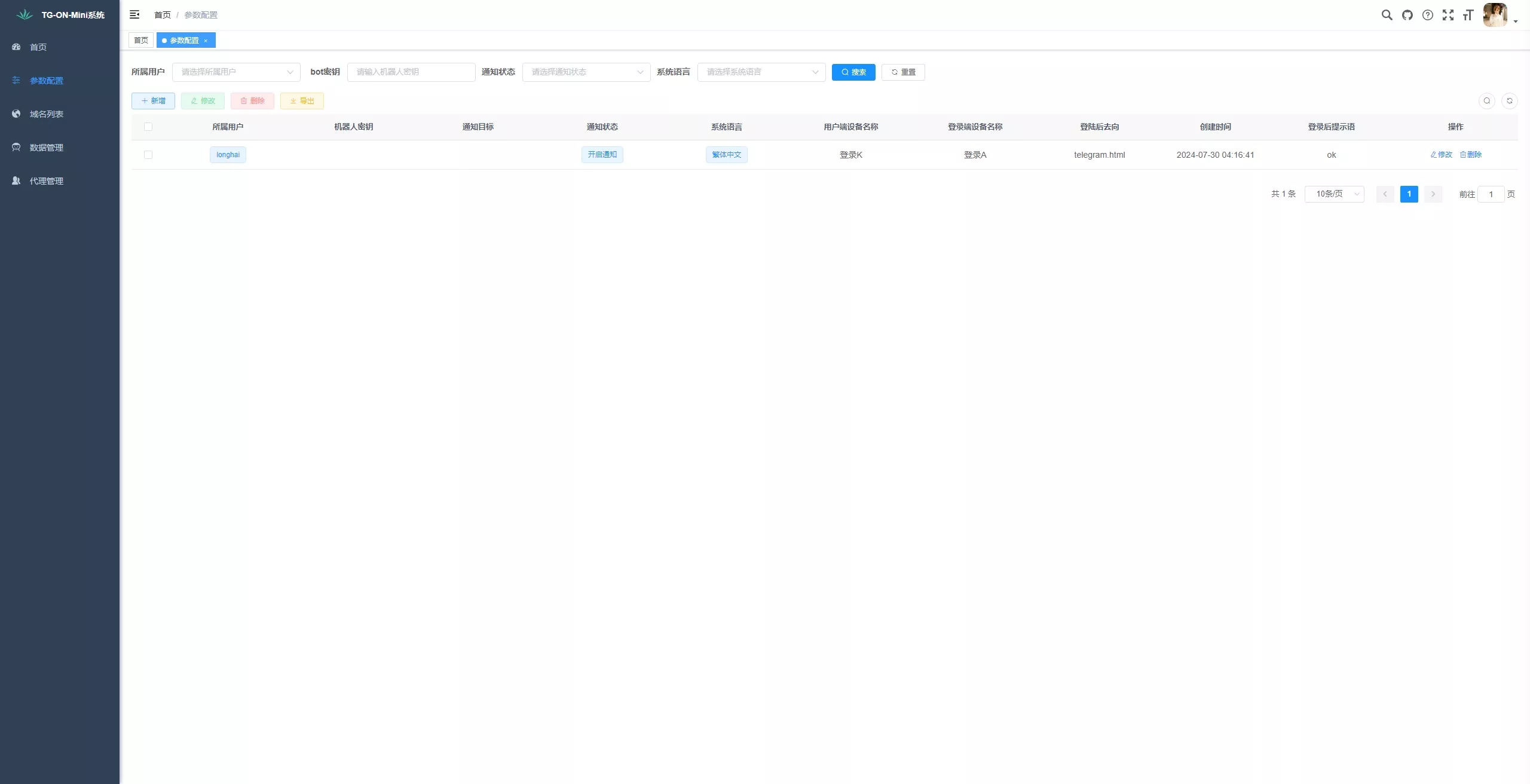The image size is (1530, 784).
Task: Click the blue 搜索 button
Action: tap(853, 72)
